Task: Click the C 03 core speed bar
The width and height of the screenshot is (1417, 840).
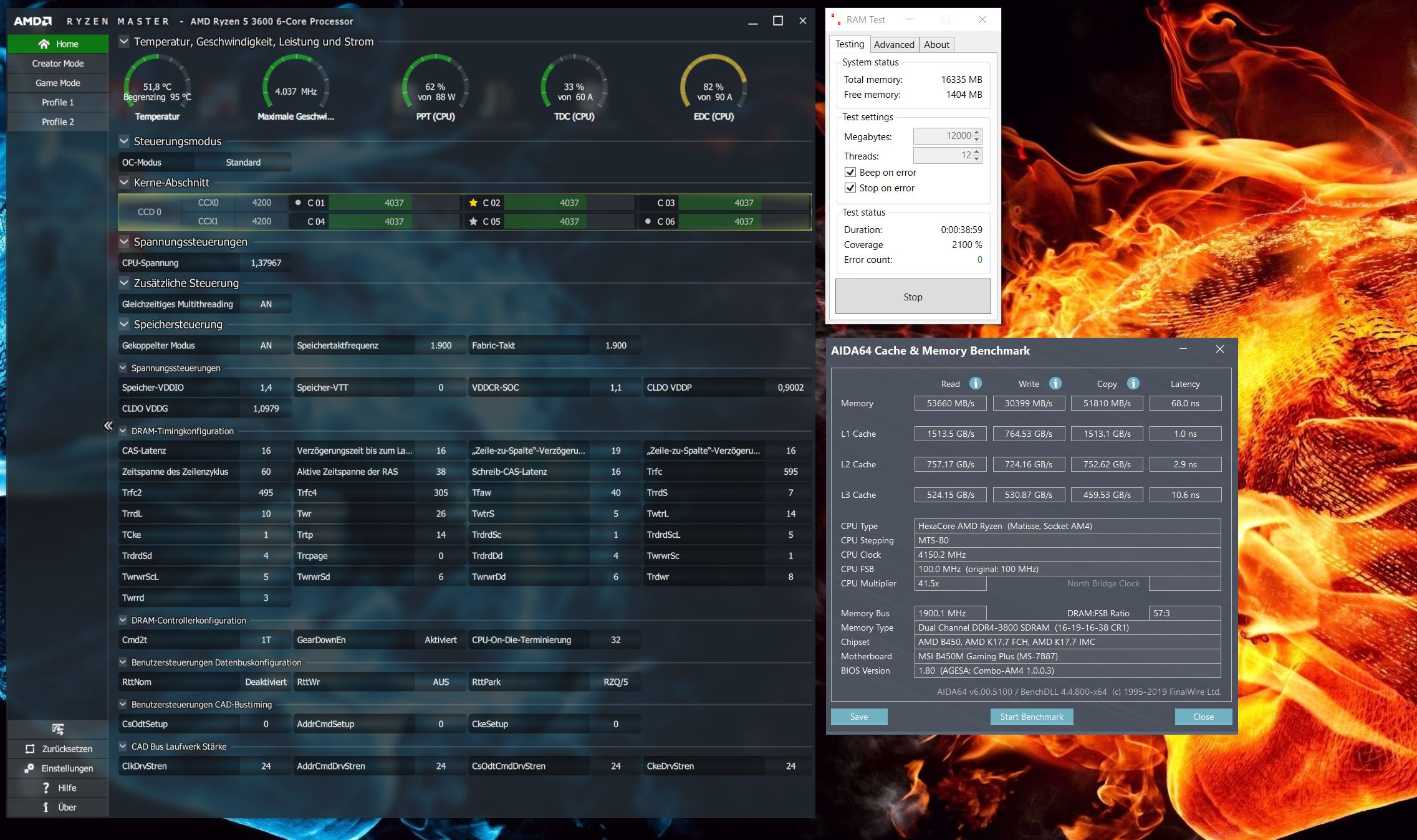Action: (744, 203)
